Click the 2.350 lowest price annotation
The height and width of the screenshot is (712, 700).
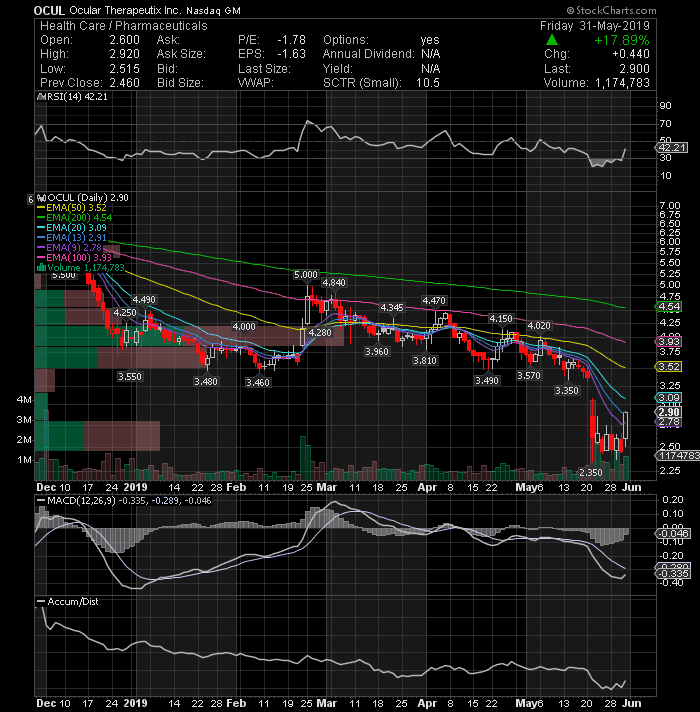[591, 473]
